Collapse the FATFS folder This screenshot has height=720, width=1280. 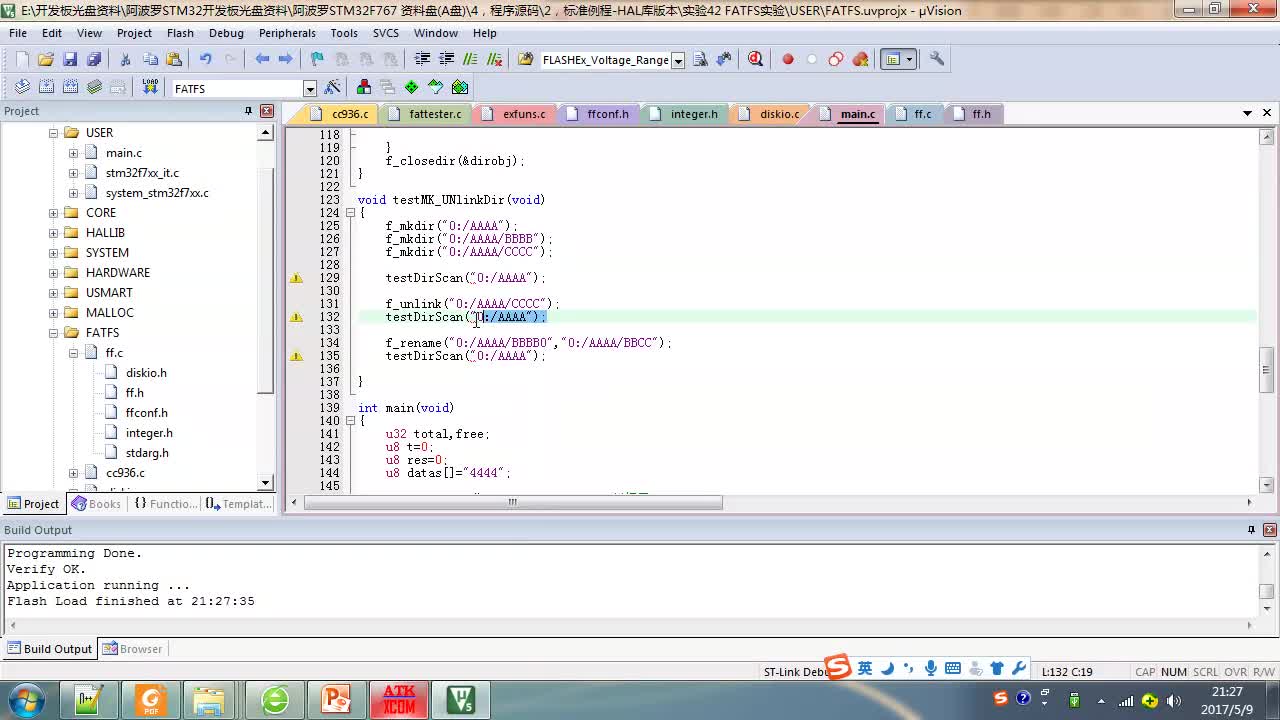click(53, 333)
